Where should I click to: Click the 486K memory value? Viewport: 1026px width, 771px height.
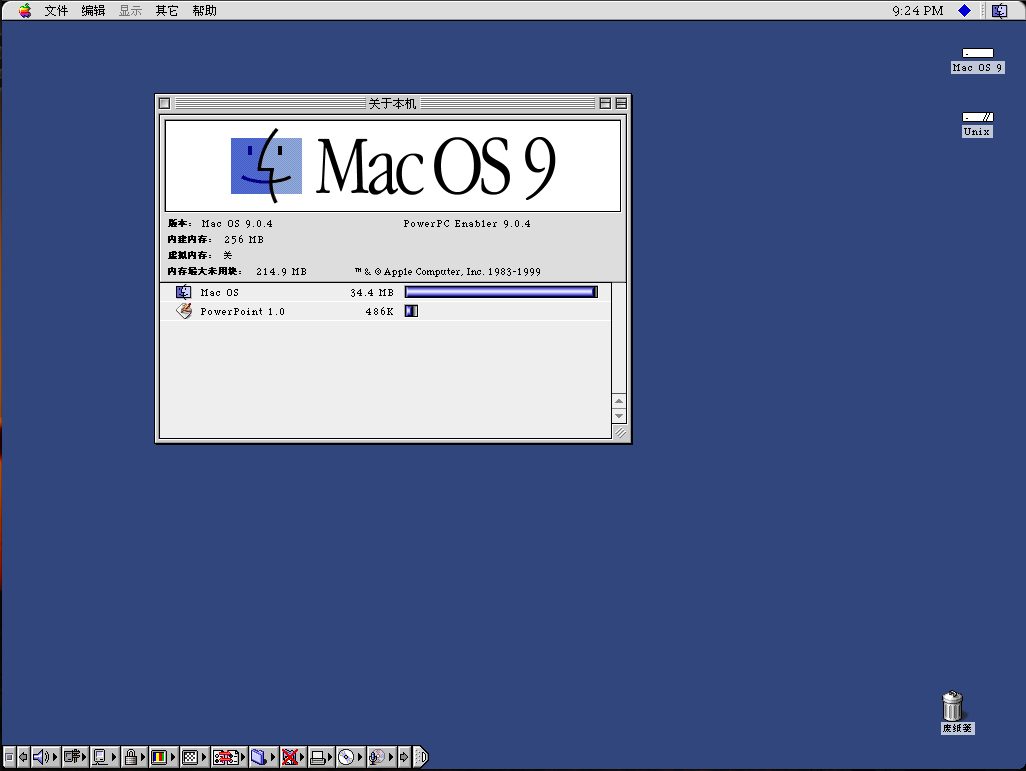[x=380, y=312]
